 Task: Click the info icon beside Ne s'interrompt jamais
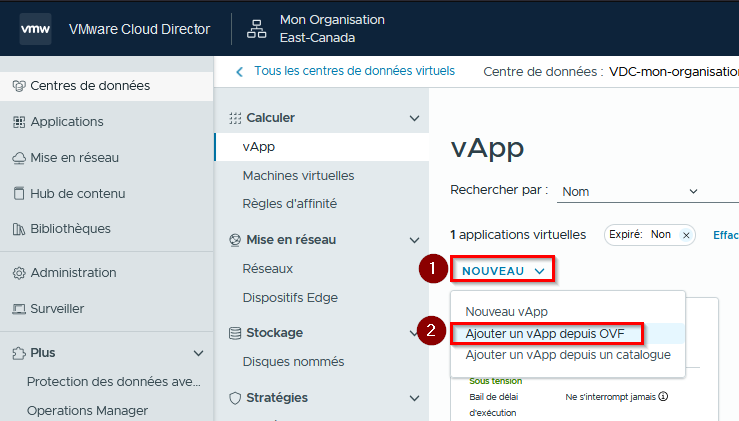[663, 396]
